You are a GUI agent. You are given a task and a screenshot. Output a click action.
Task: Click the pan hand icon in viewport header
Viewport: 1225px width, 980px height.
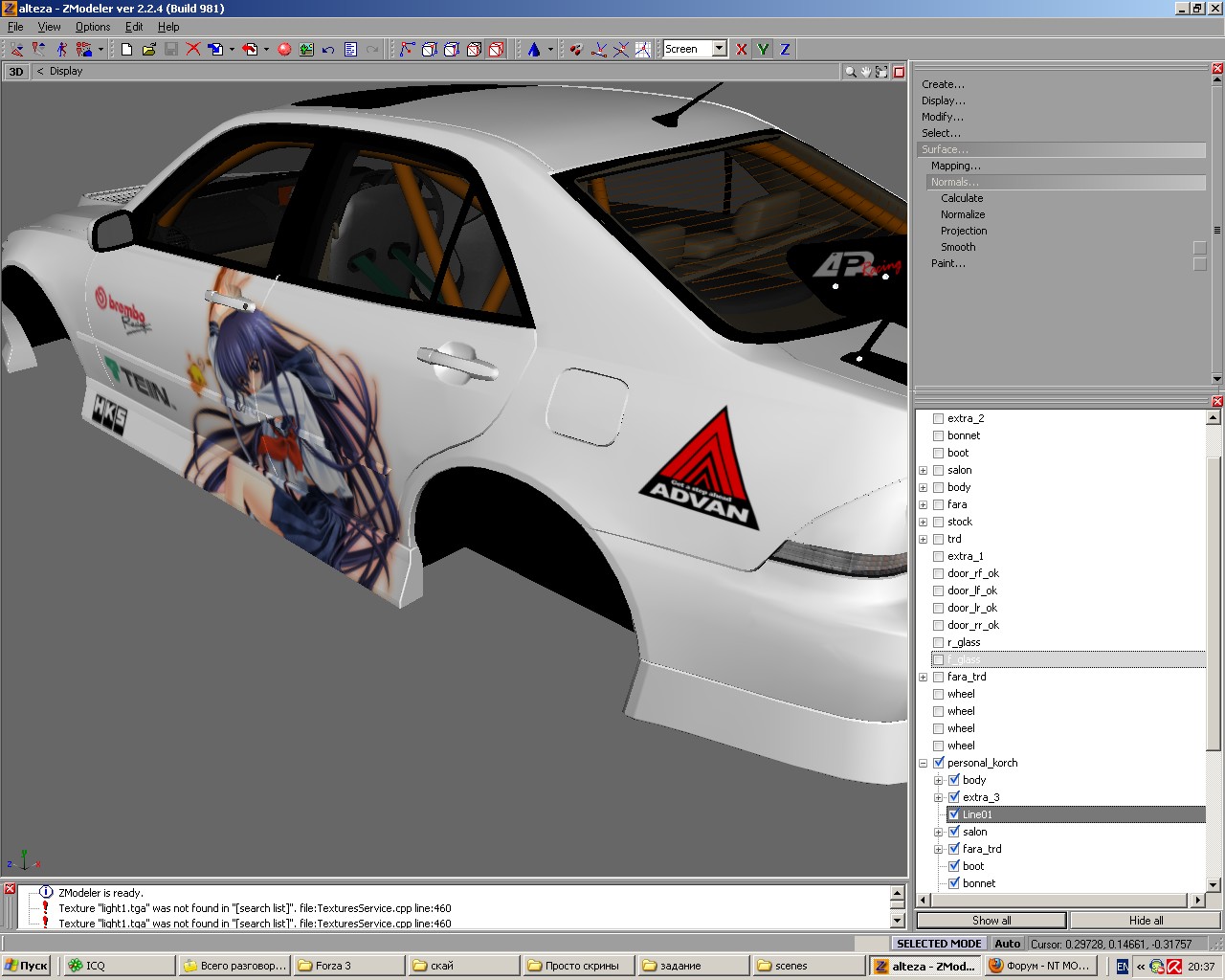[866, 72]
